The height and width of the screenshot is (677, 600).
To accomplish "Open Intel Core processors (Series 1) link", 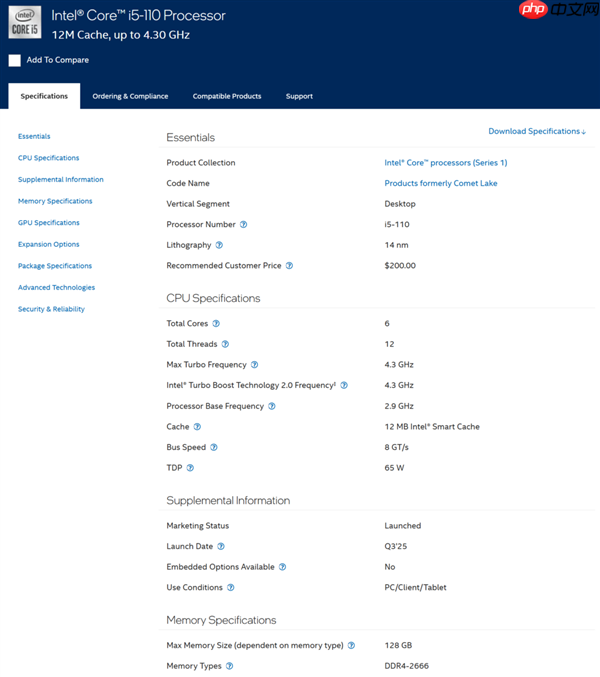I will coord(446,163).
